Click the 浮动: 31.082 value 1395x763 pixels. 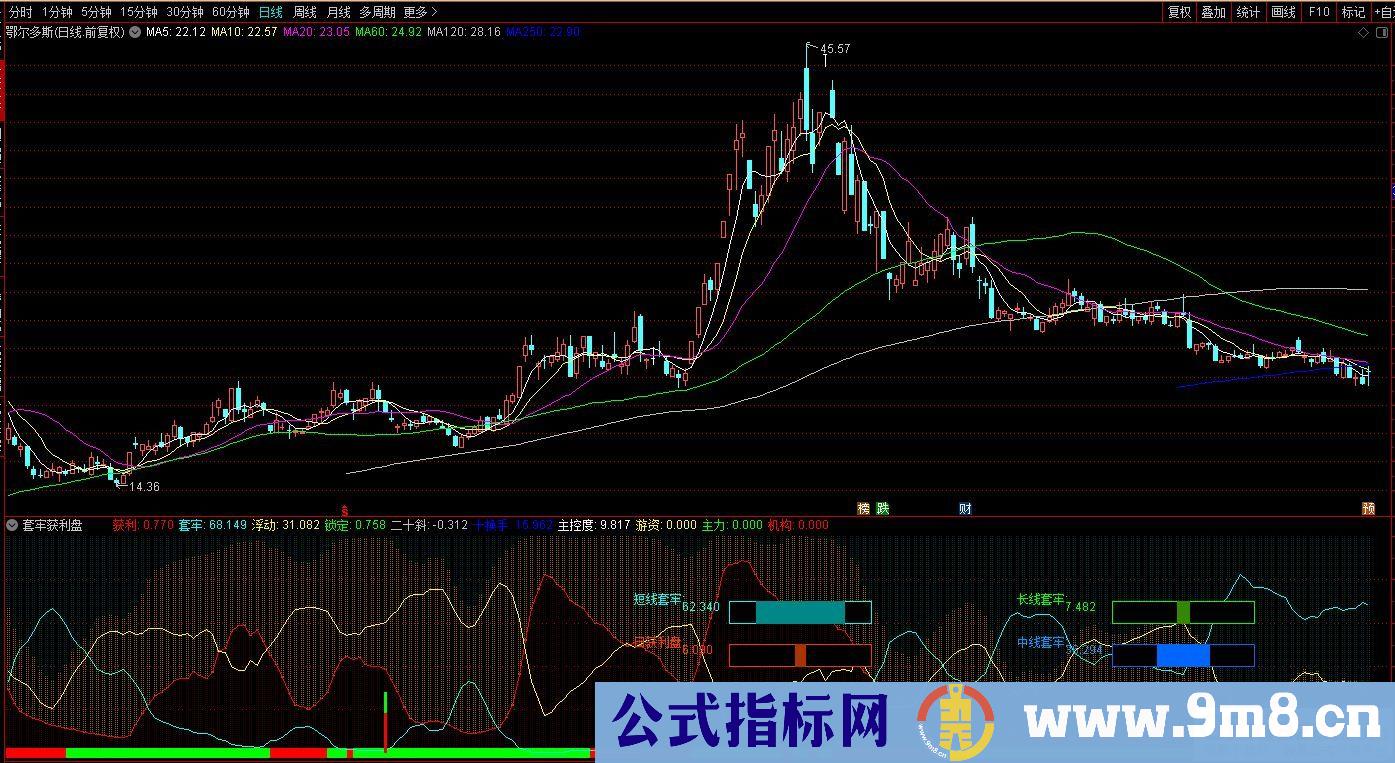(286, 524)
